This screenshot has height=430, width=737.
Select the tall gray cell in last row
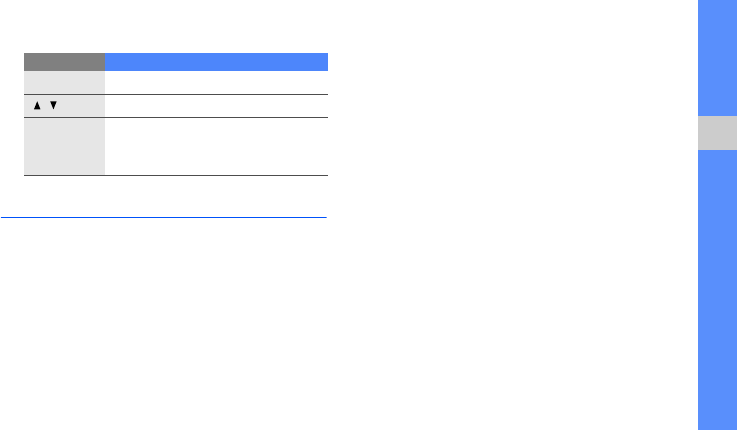click(x=64, y=146)
